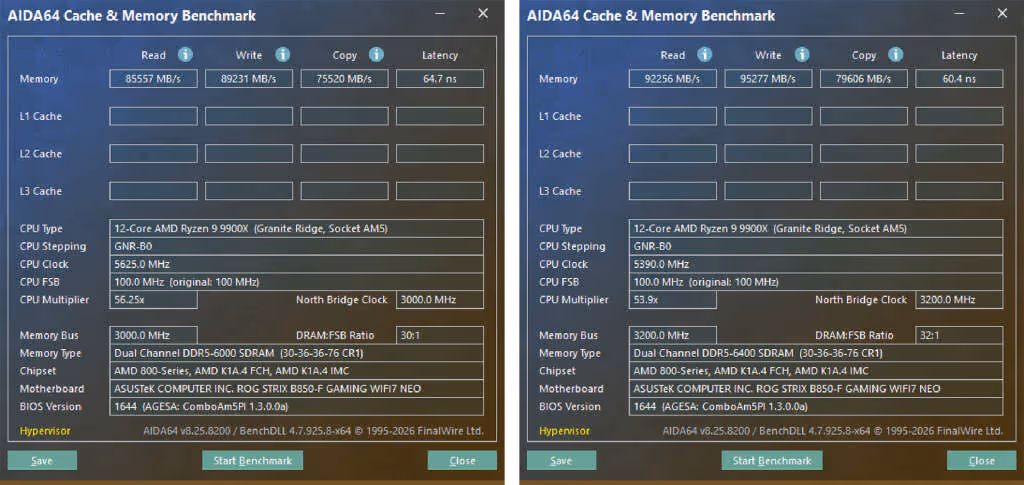Viewport: 1024px width, 485px height.
Task: Select memory latency 60.4 ns field
Action: coord(959,79)
